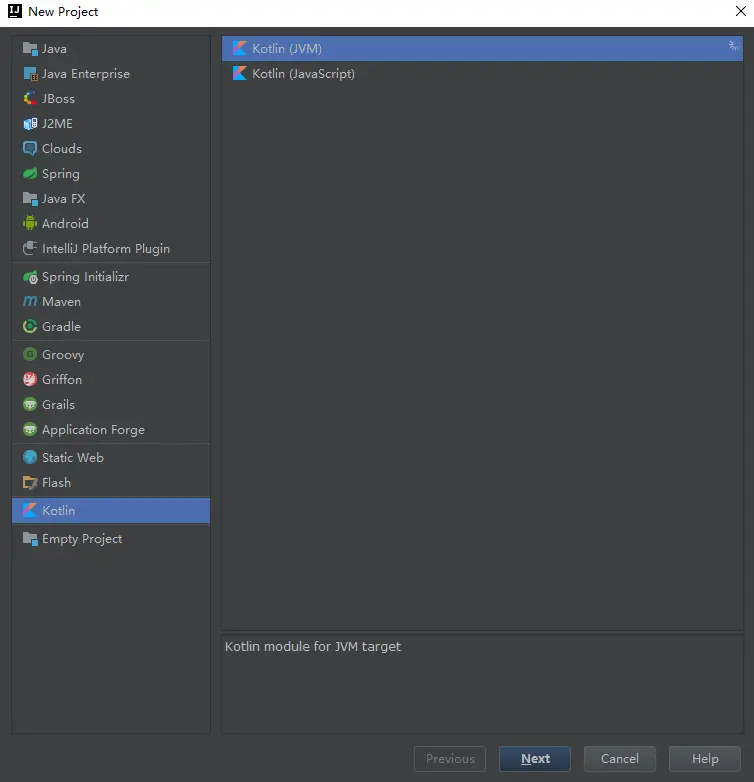The image size is (754, 782).
Task: Select Static Web category text
Action: click(x=73, y=457)
